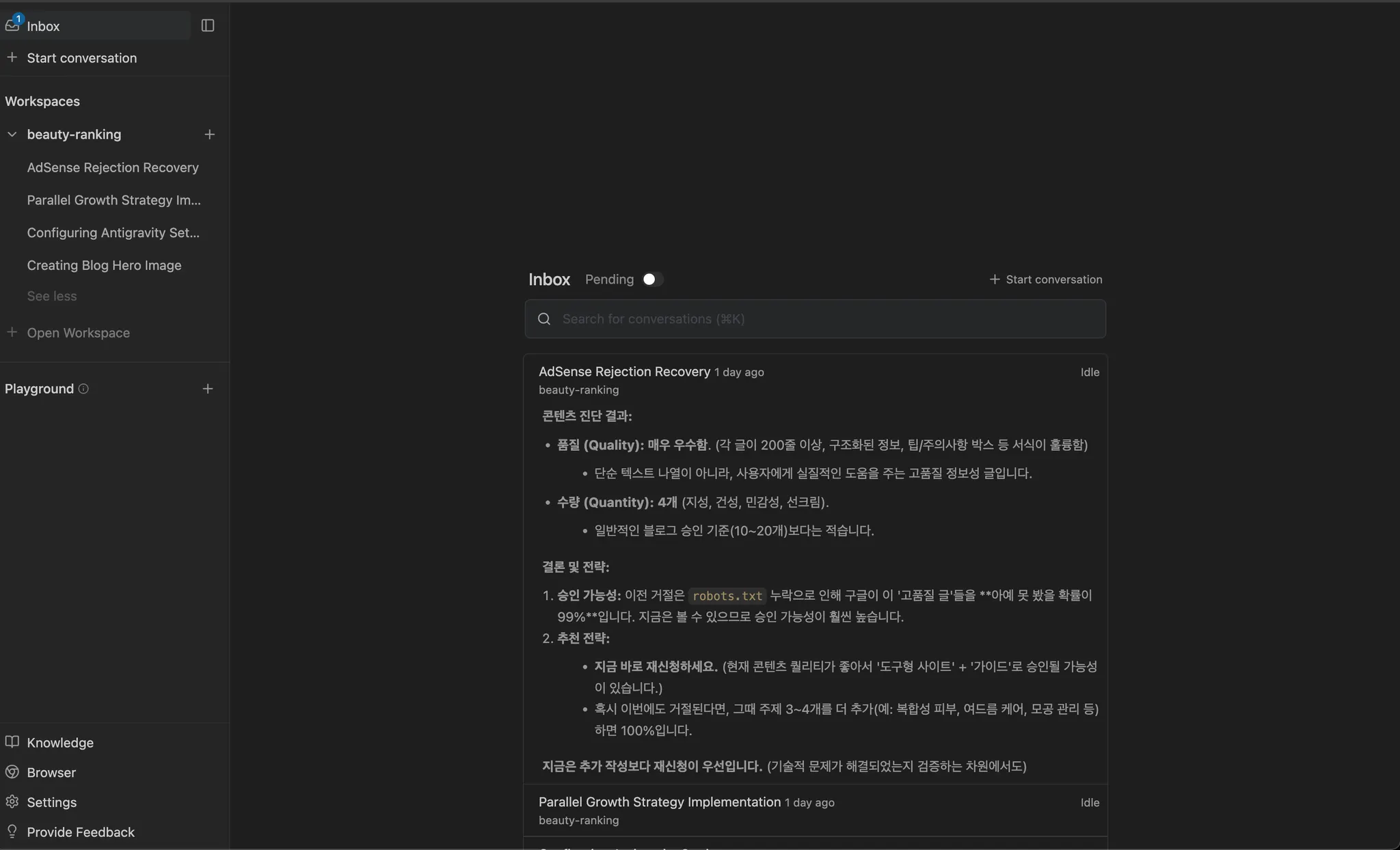This screenshot has width=1400, height=850.
Task: Click Provide Feedback lightbulb icon
Action: click(x=12, y=832)
